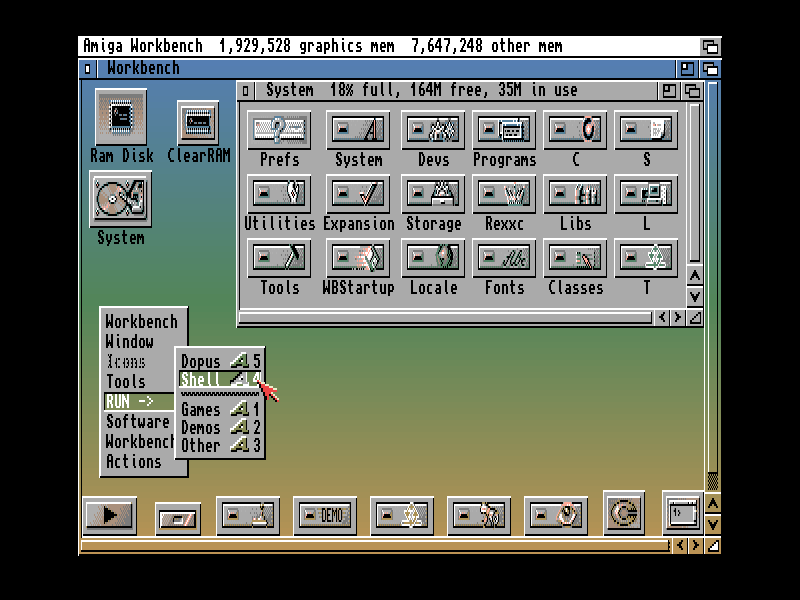Select Games in the RUN submenu
Screen dimensions: 800x600
point(220,409)
